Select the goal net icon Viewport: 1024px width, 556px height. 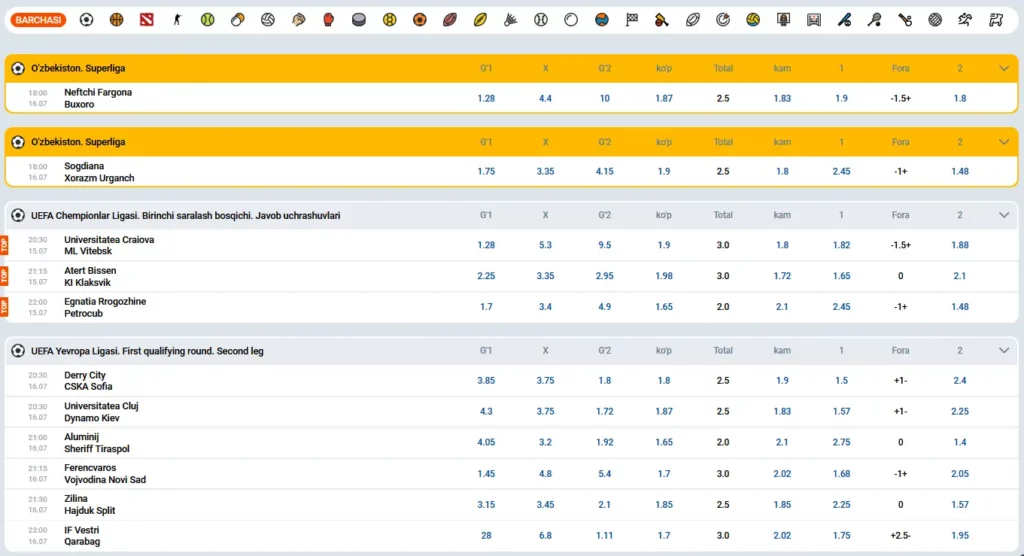(x=814, y=20)
